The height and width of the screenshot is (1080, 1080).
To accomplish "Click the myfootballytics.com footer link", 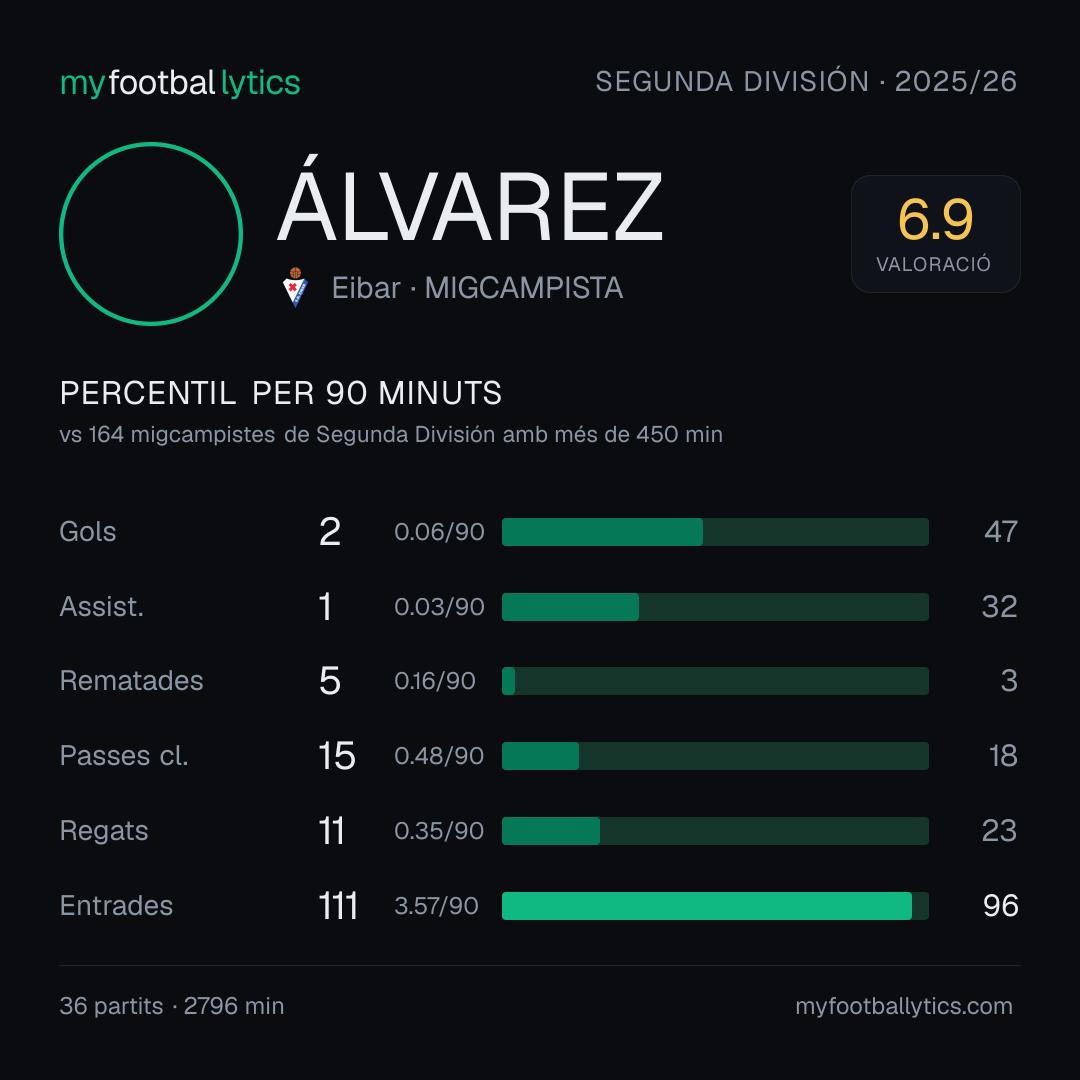I will [904, 1006].
